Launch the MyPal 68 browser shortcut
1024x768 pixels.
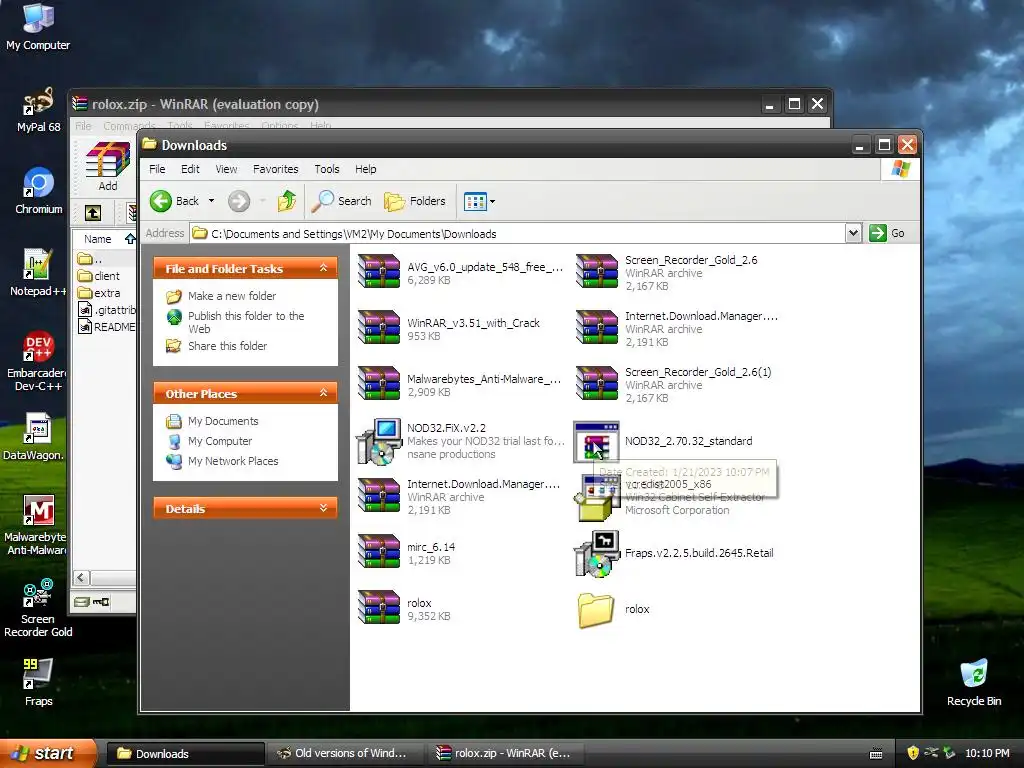[38, 109]
